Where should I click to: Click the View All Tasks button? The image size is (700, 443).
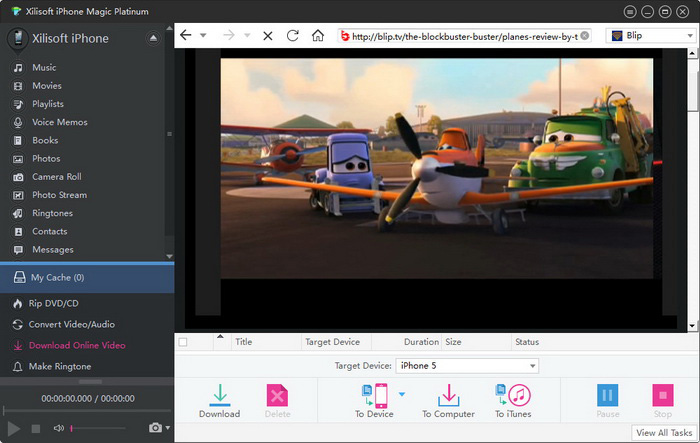pyautogui.click(x=664, y=433)
